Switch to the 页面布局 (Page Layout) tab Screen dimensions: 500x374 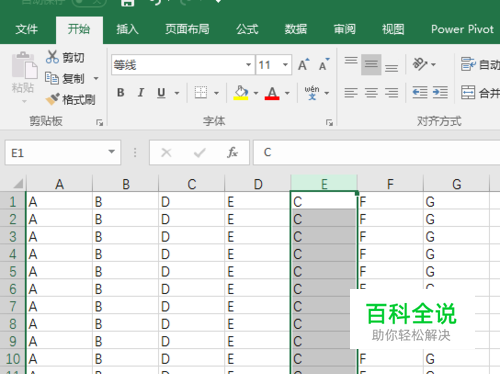tap(187, 29)
